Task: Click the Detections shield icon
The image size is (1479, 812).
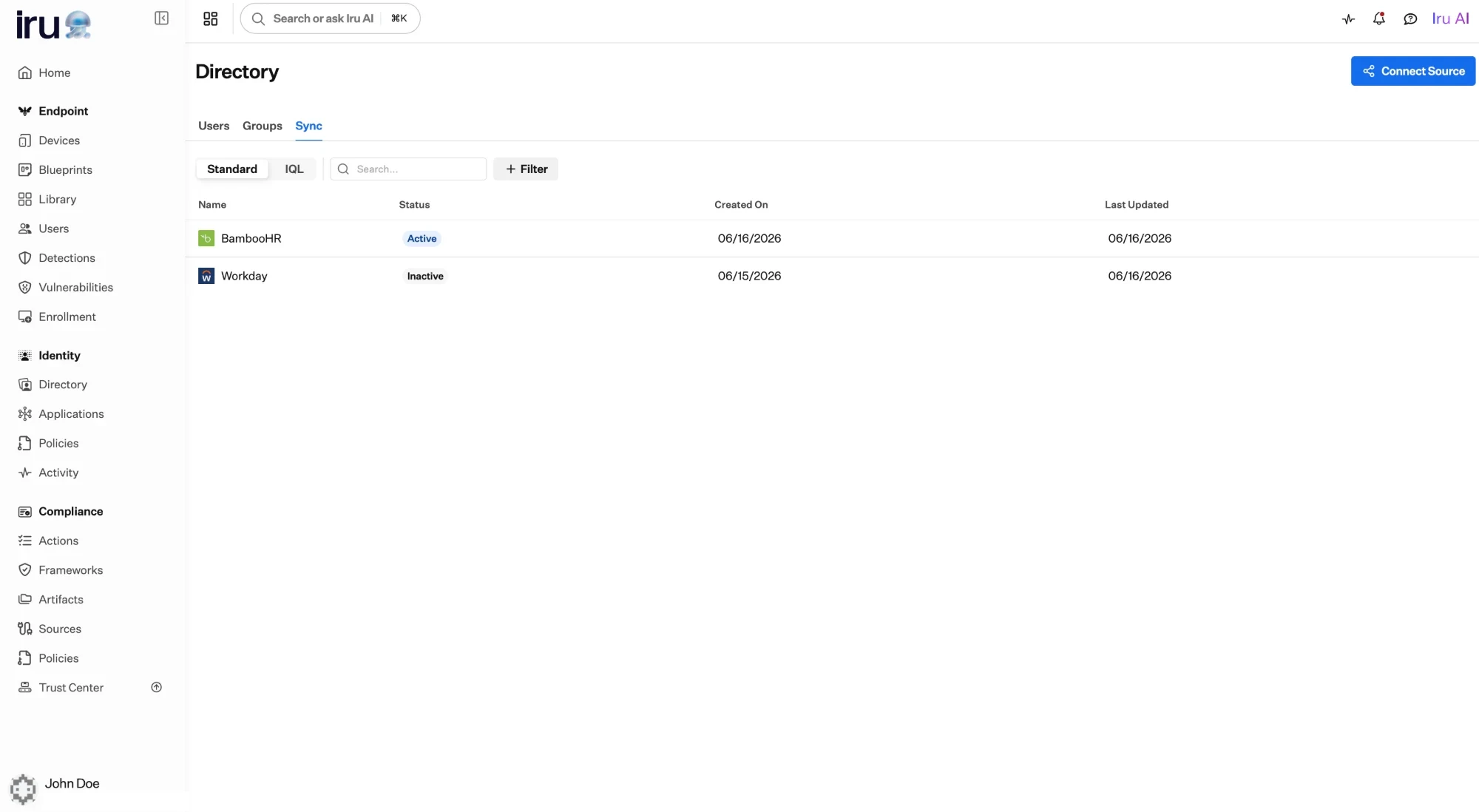Action: tap(25, 258)
